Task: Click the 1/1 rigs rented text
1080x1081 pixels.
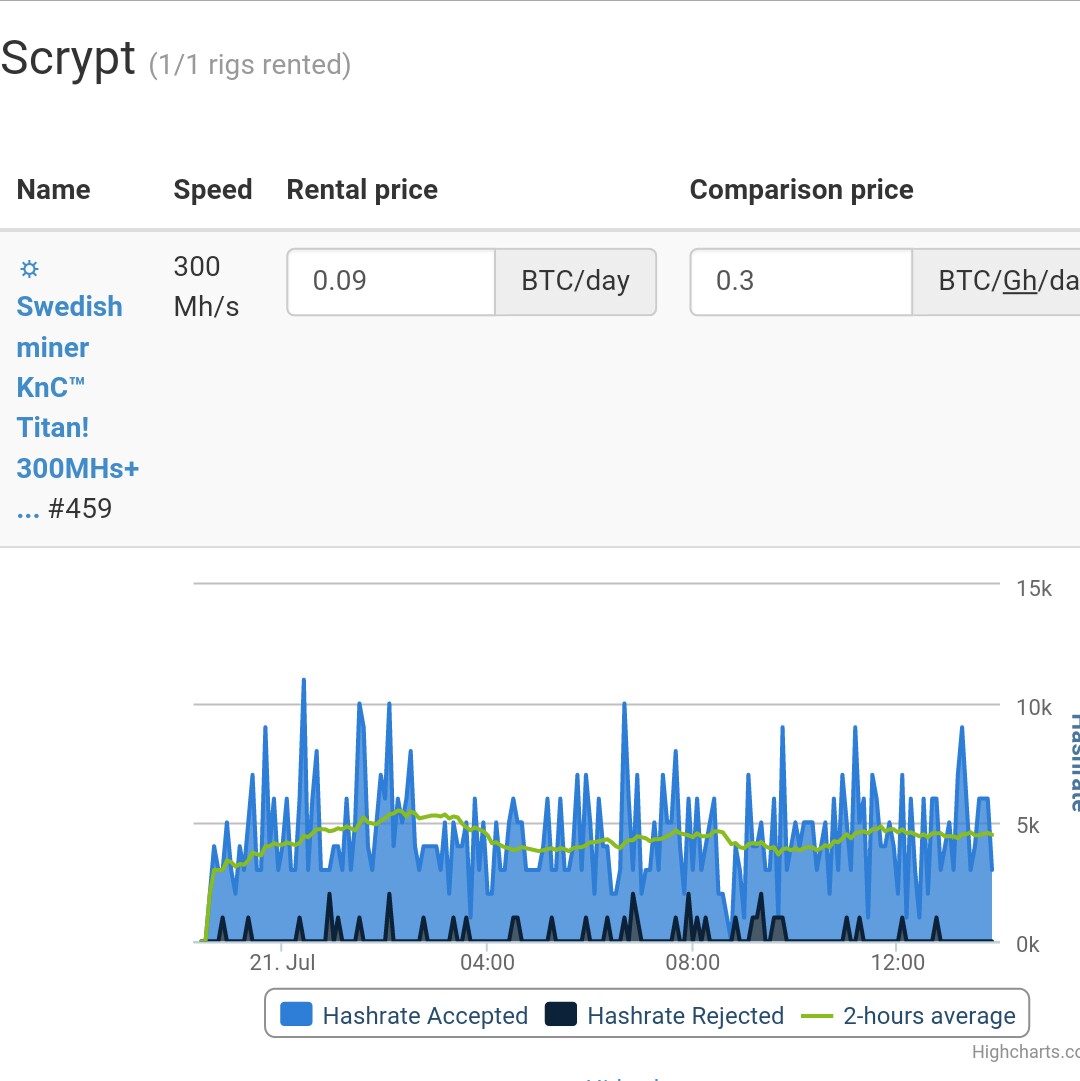Action: click(x=250, y=65)
